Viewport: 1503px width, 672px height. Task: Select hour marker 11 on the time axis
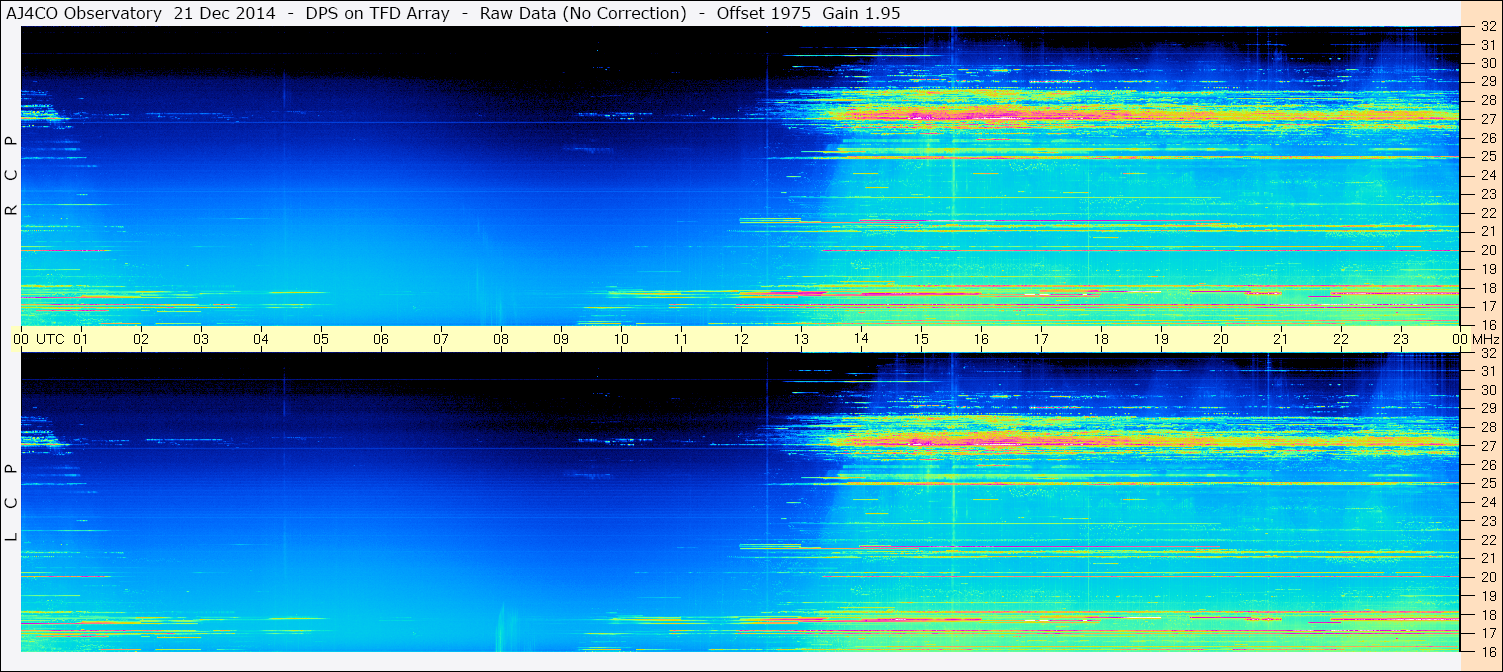(x=681, y=339)
